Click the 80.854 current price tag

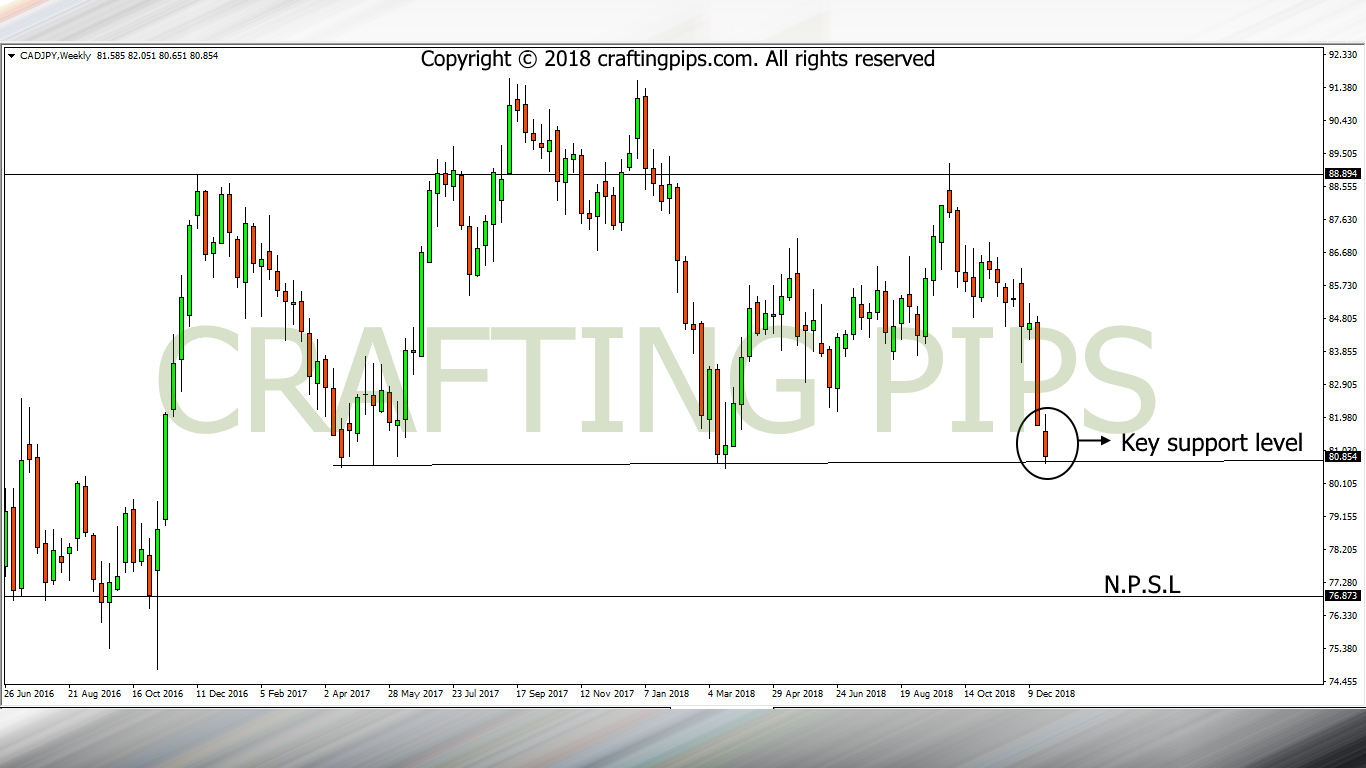pyautogui.click(x=1342, y=457)
